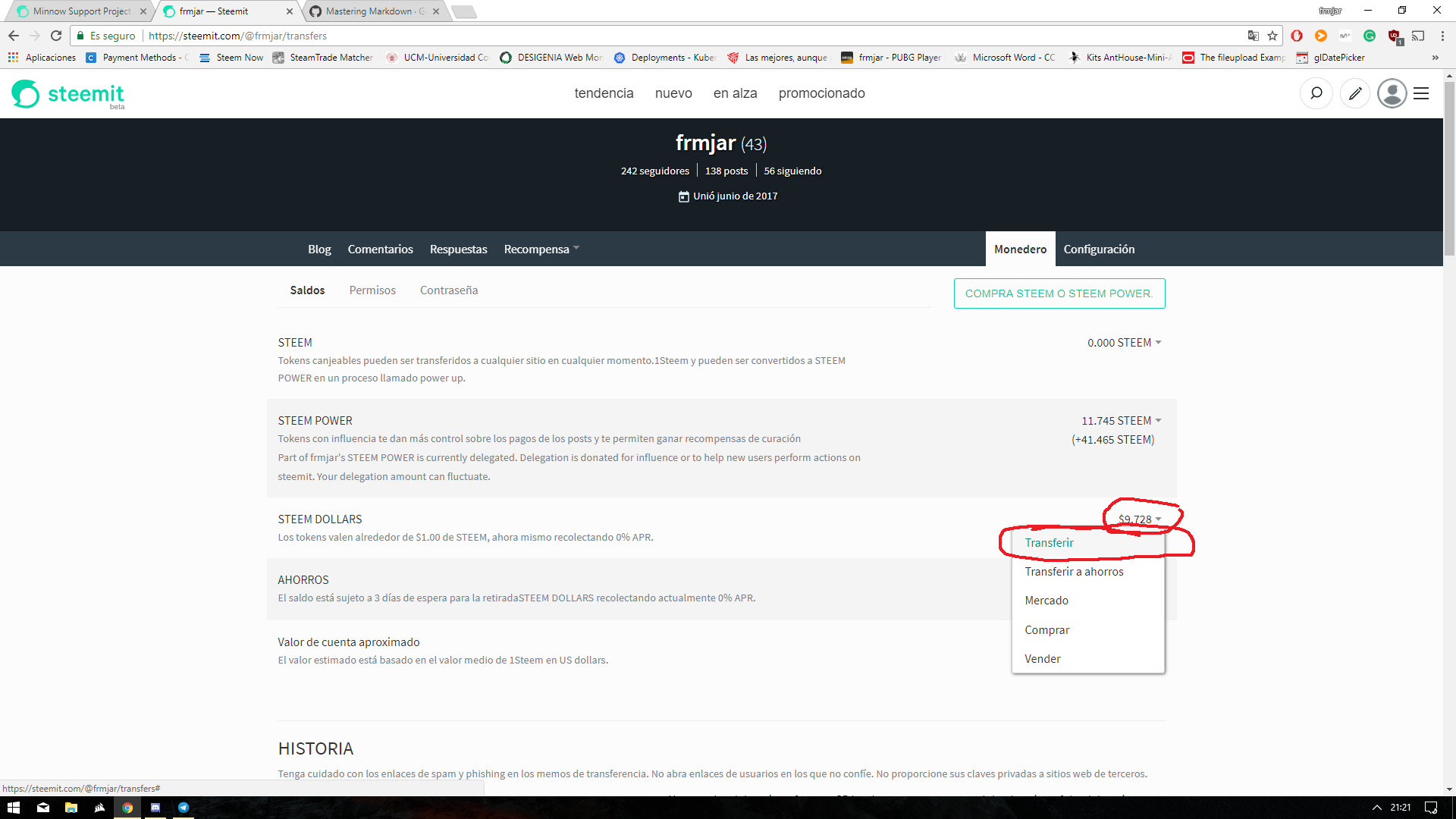Switch to the Permisos tab
Image resolution: width=1456 pixels, height=819 pixels.
tap(372, 290)
